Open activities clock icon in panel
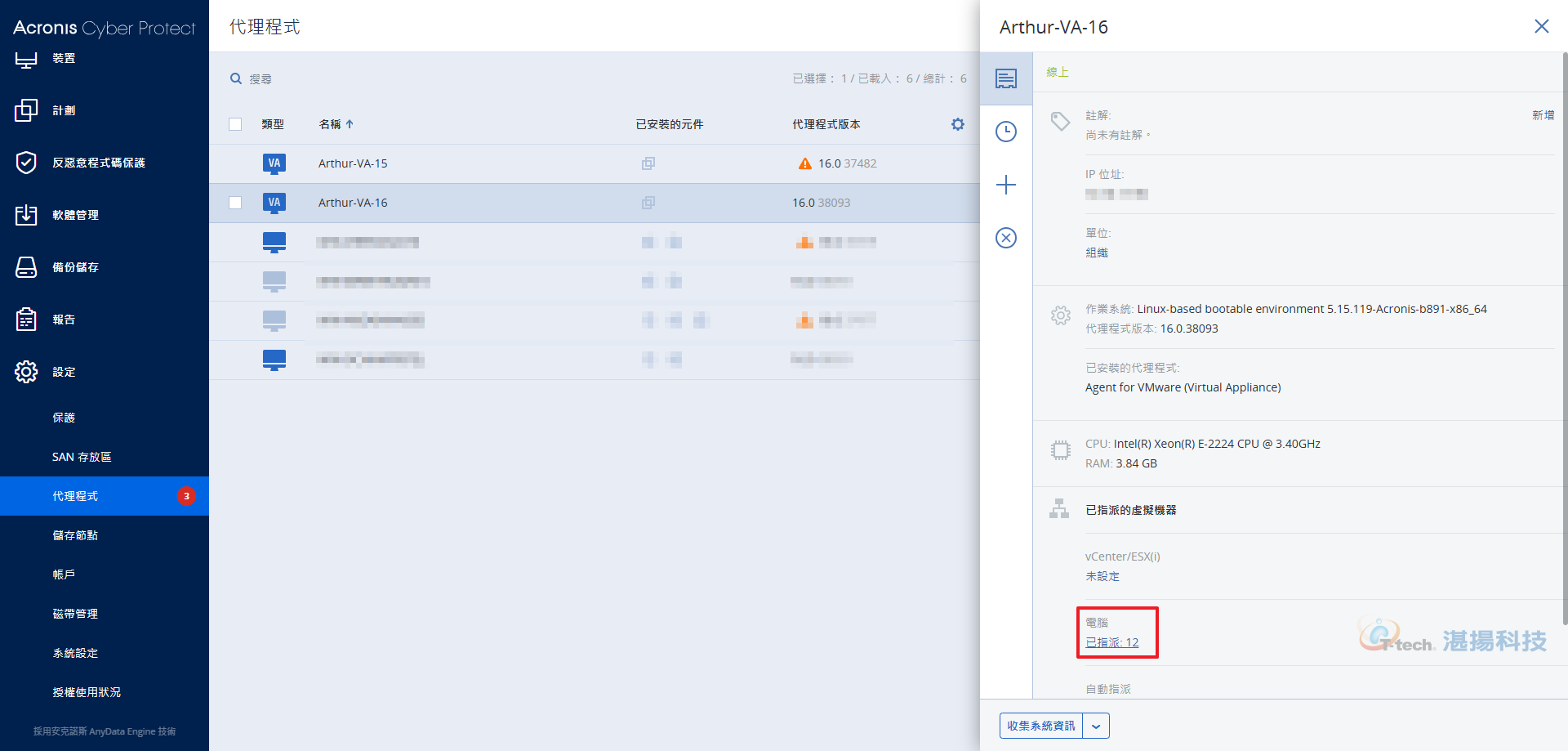The width and height of the screenshot is (1568, 751). (1006, 132)
